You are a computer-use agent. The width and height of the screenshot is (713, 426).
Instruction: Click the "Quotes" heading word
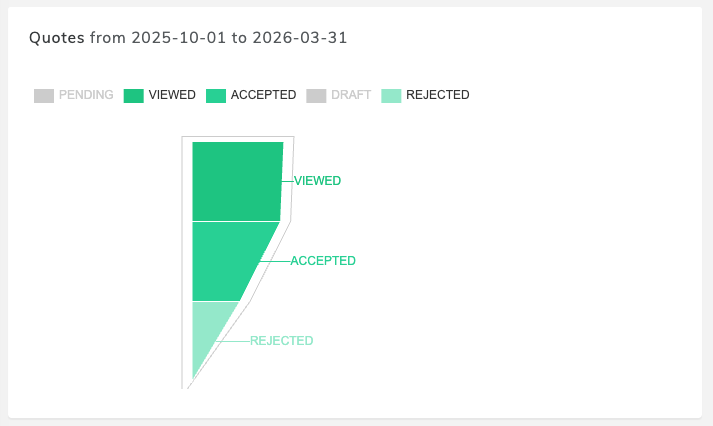(56, 38)
